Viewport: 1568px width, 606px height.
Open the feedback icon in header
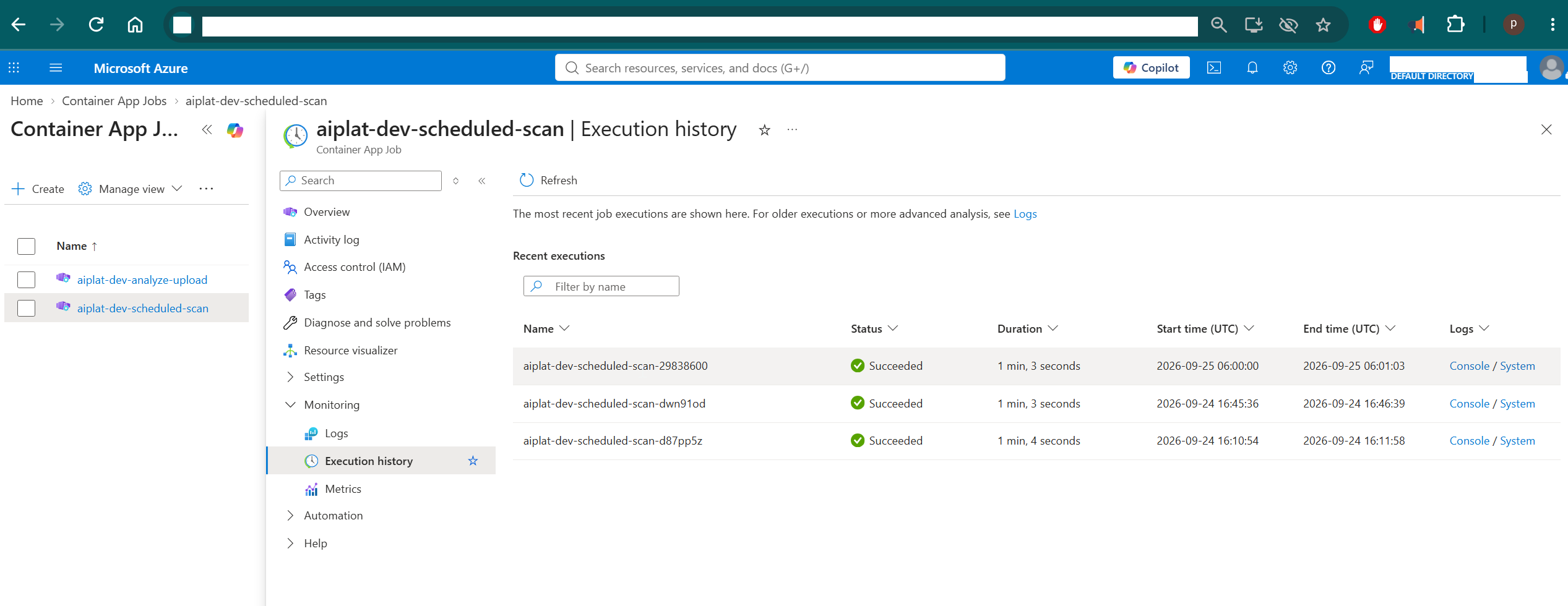point(1366,67)
